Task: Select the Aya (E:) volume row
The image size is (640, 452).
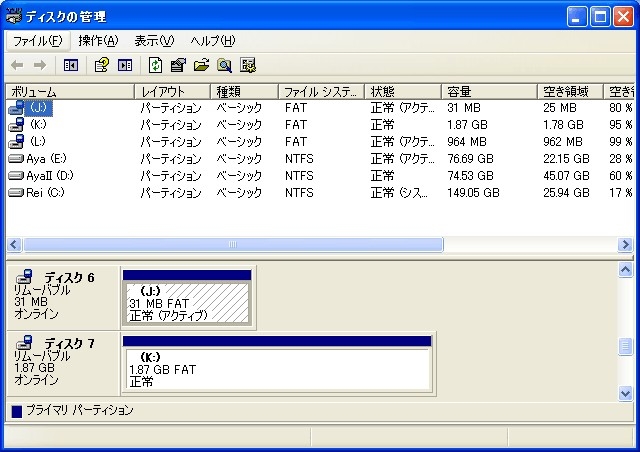Action: coord(320,158)
